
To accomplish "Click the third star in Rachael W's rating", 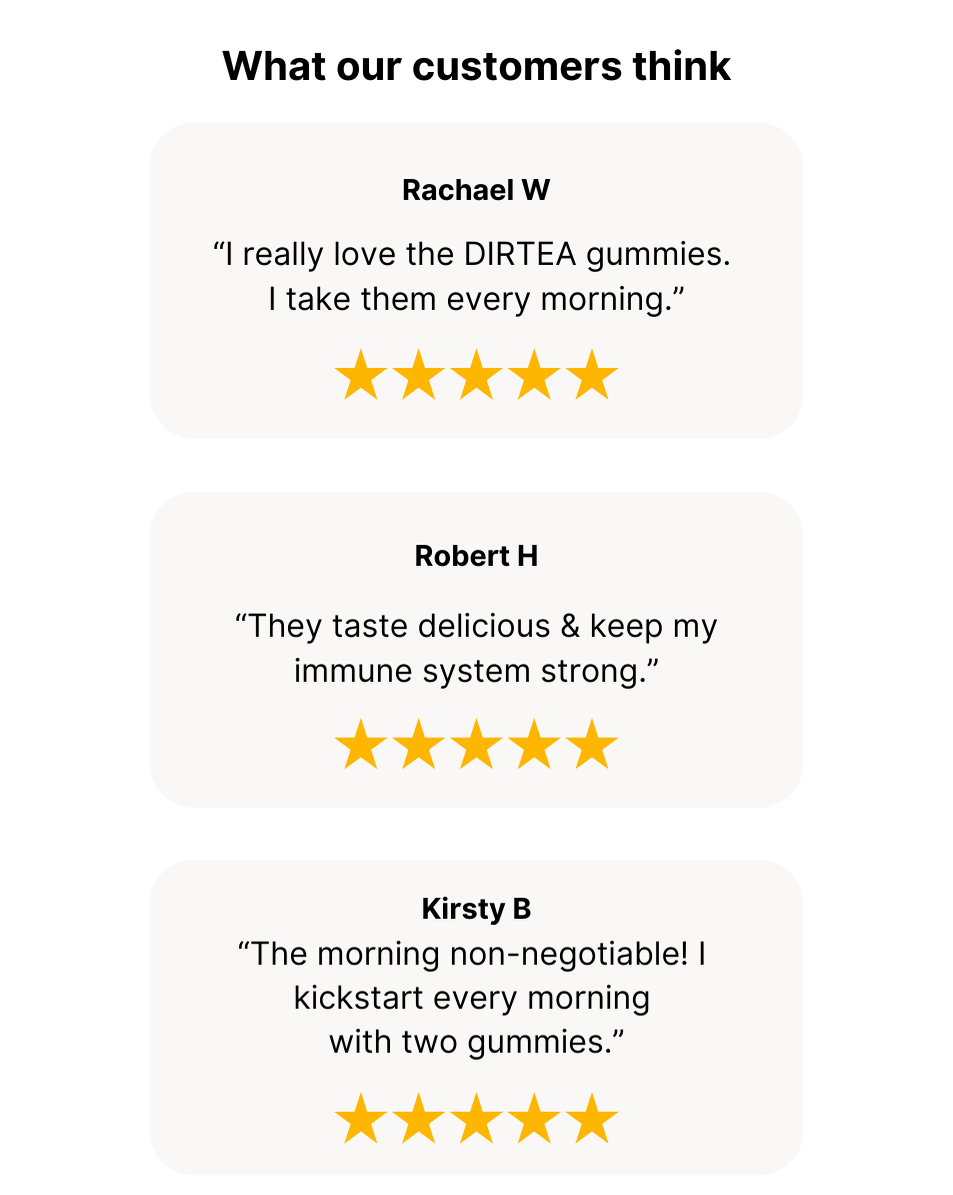I will pos(476,375).
